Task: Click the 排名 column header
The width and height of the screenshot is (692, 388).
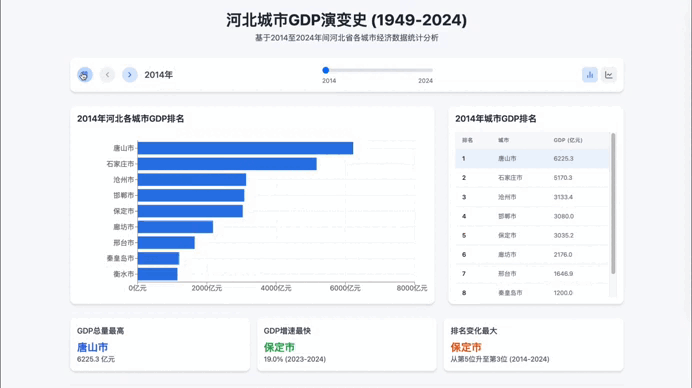Action: pos(467,140)
